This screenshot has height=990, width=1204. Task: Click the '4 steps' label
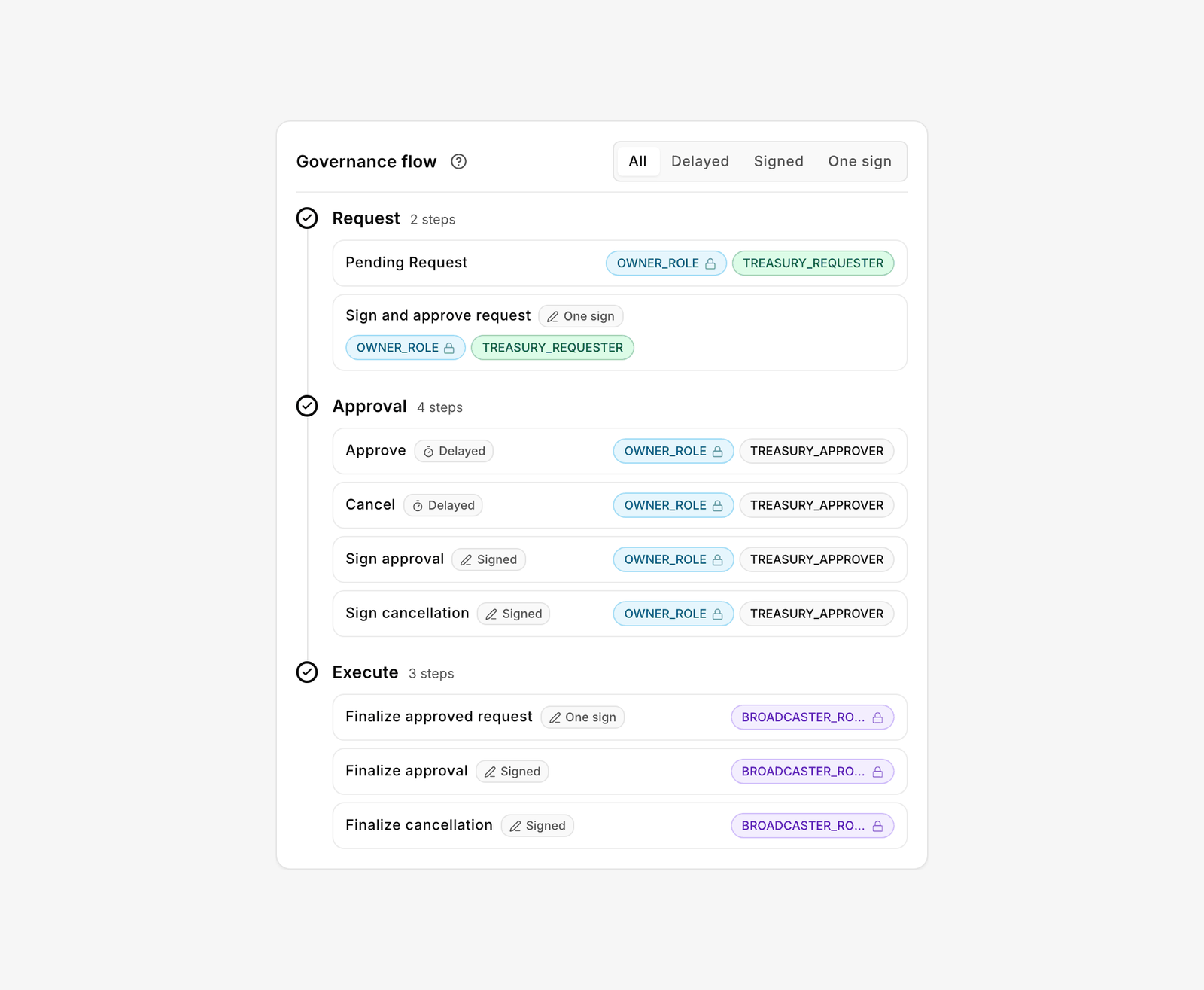439,407
